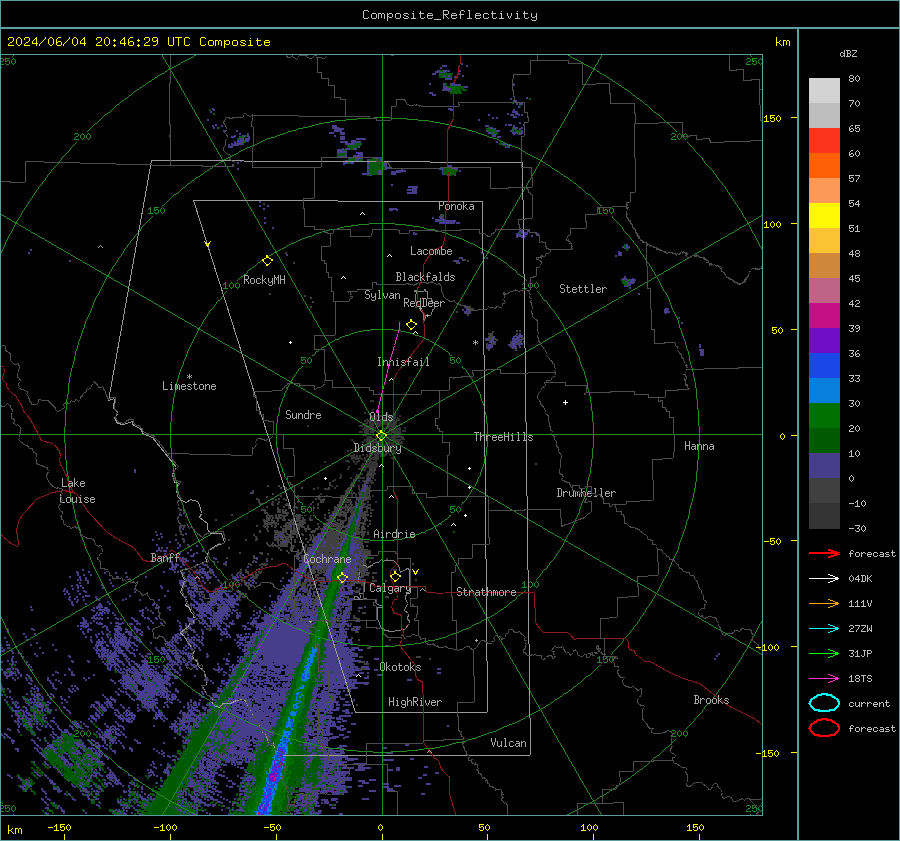Click the Lacombe town label
Screen dimensions: 900x841
431,251
